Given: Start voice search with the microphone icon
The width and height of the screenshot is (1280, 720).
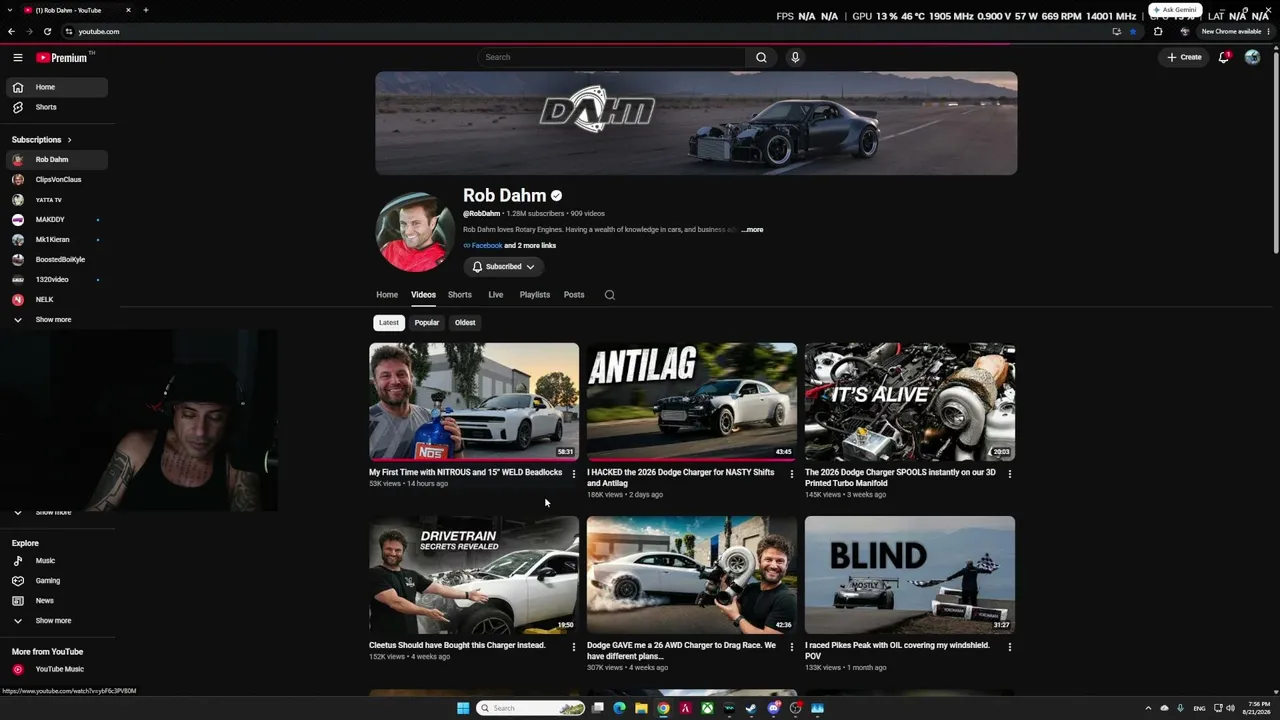Looking at the screenshot, I should (795, 57).
